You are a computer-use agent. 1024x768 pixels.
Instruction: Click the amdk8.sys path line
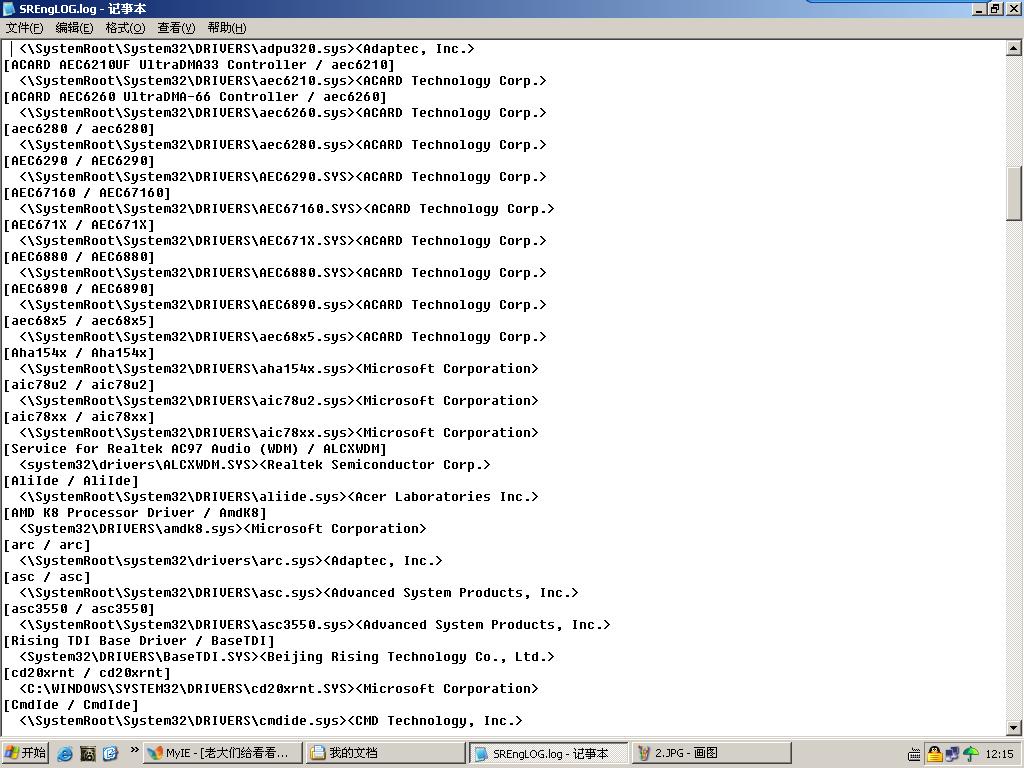pyautogui.click(x=223, y=528)
